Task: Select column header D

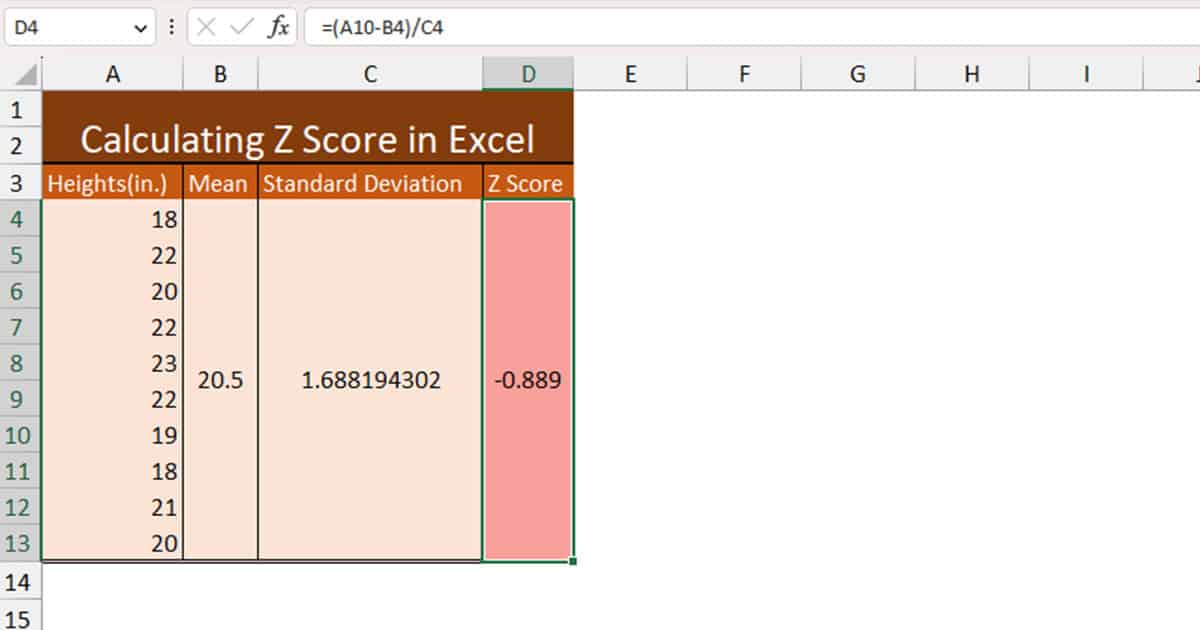Action: (528, 73)
